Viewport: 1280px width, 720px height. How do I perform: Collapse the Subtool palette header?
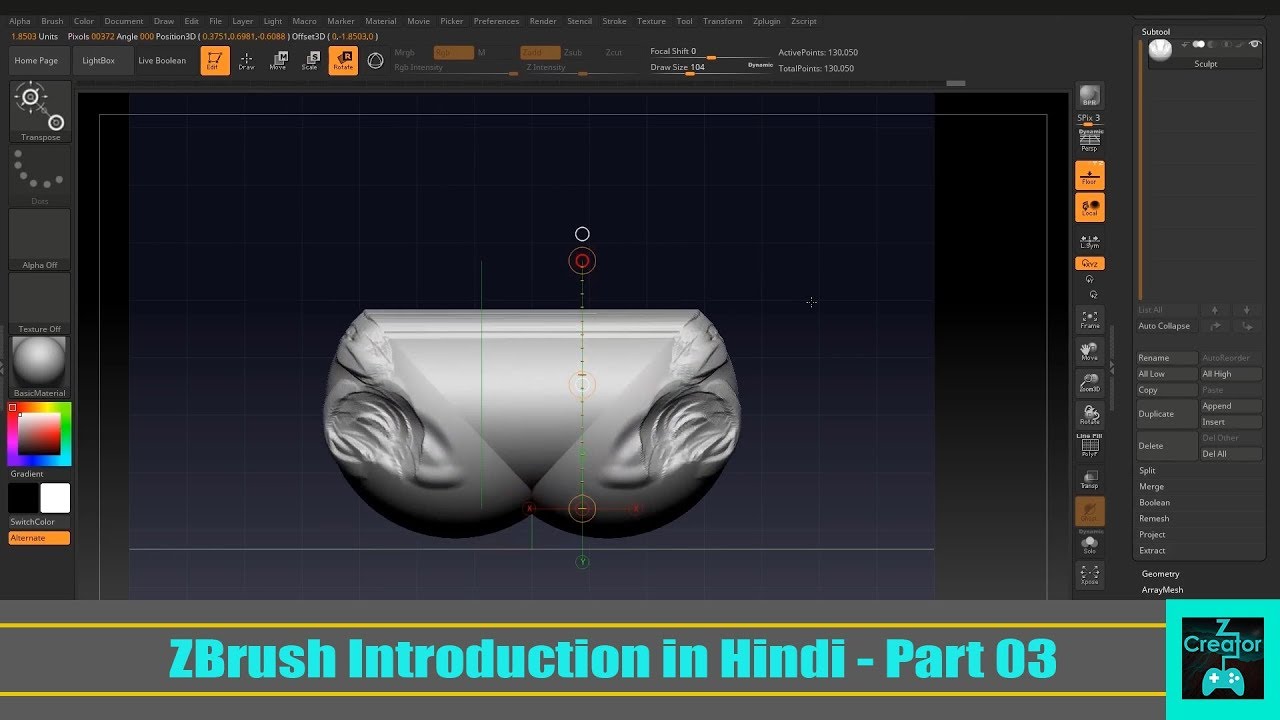[1156, 32]
